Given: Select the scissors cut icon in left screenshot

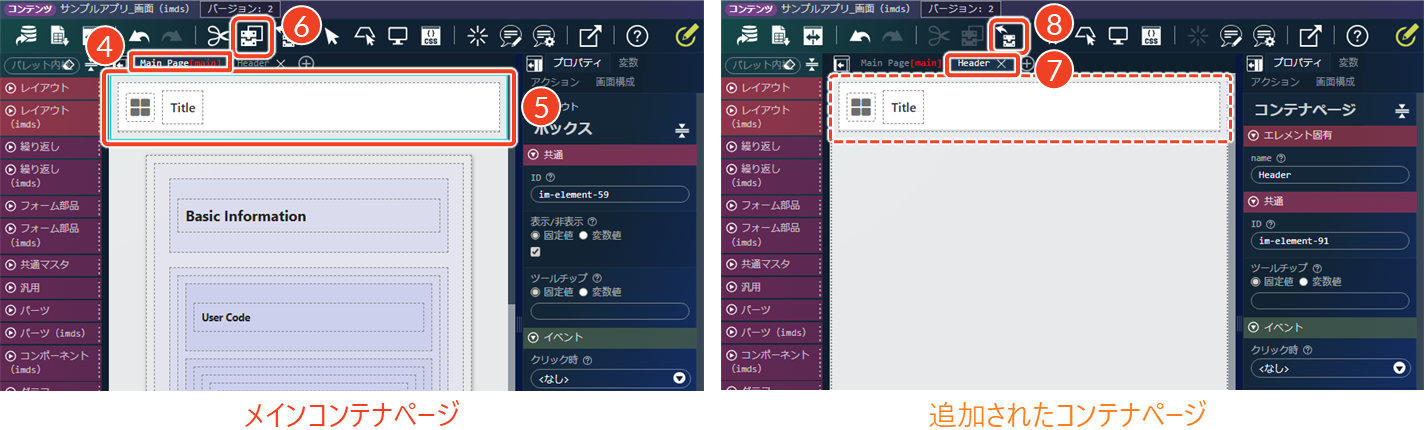Looking at the screenshot, I should (x=217, y=36).
